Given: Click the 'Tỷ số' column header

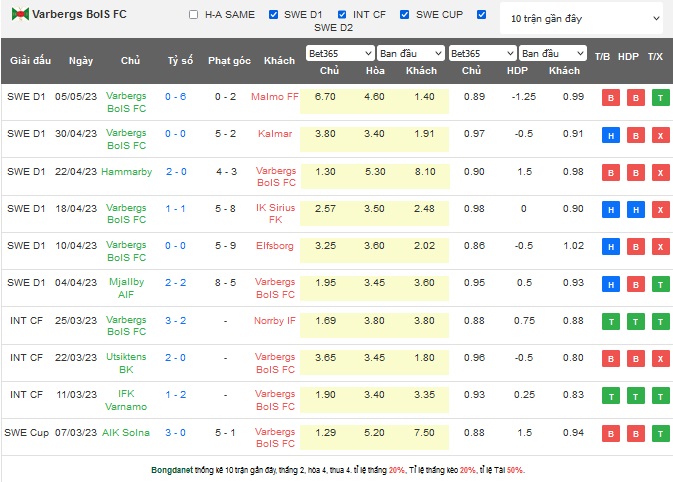Looking at the screenshot, I should [181, 61].
